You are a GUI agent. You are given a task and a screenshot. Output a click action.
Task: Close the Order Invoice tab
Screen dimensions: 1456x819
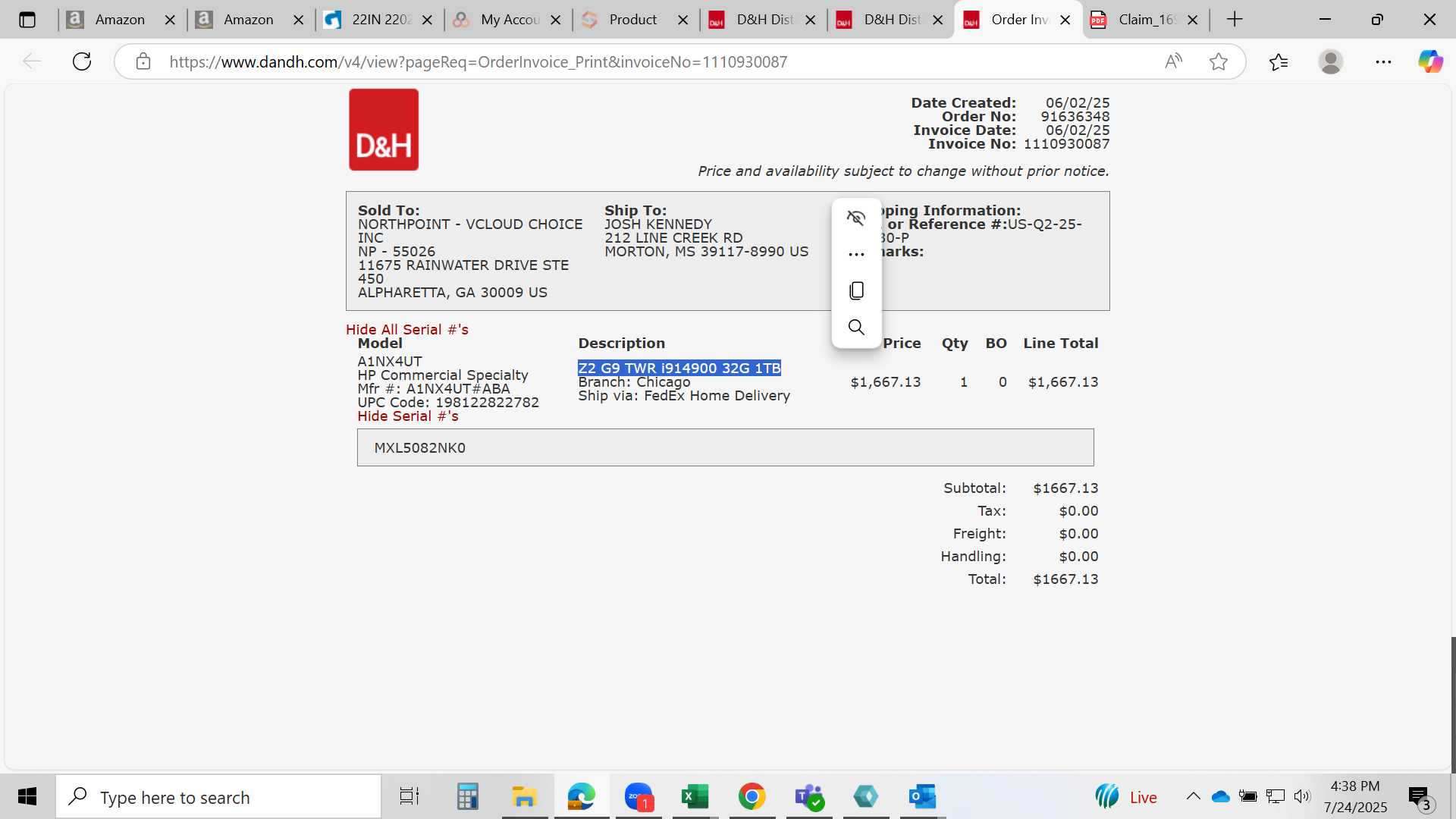(1065, 20)
